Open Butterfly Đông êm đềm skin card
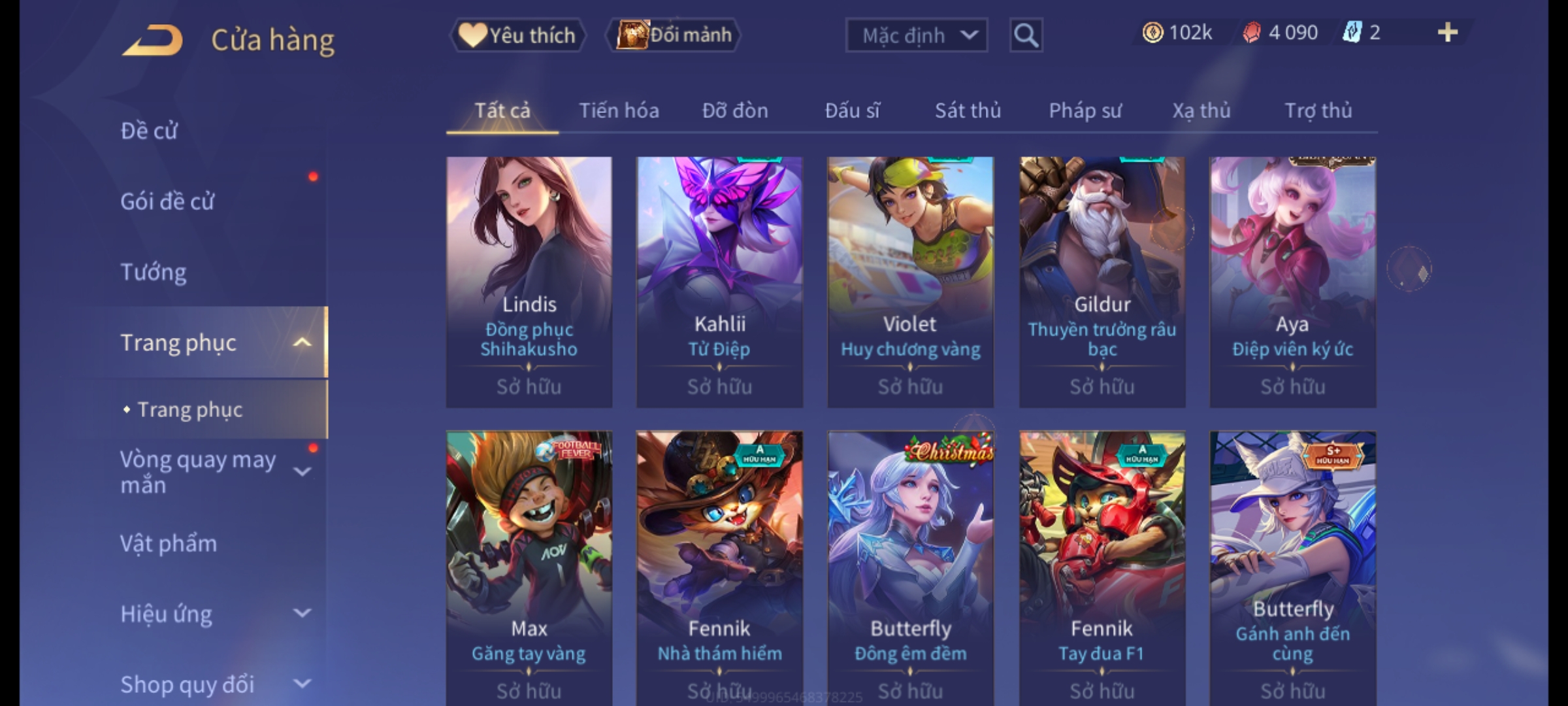 pos(910,567)
